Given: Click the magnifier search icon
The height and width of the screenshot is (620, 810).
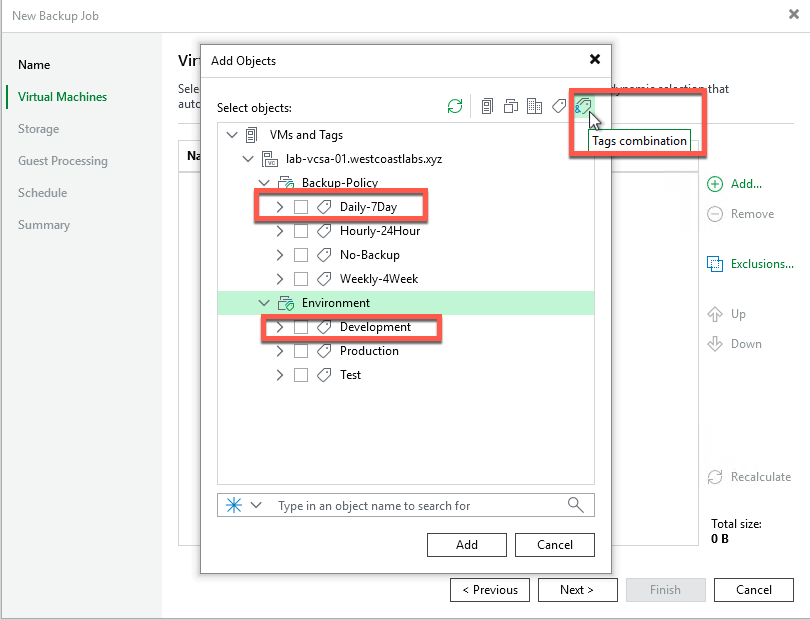Looking at the screenshot, I should (x=576, y=505).
